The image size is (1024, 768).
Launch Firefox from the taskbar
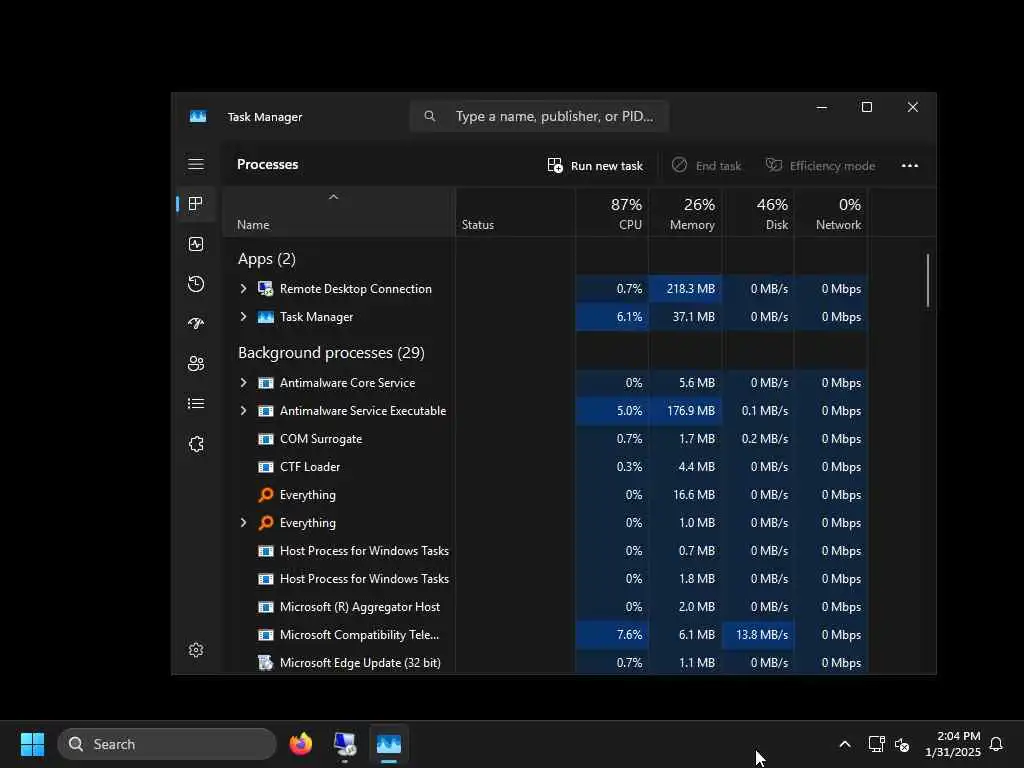coord(300,744)
